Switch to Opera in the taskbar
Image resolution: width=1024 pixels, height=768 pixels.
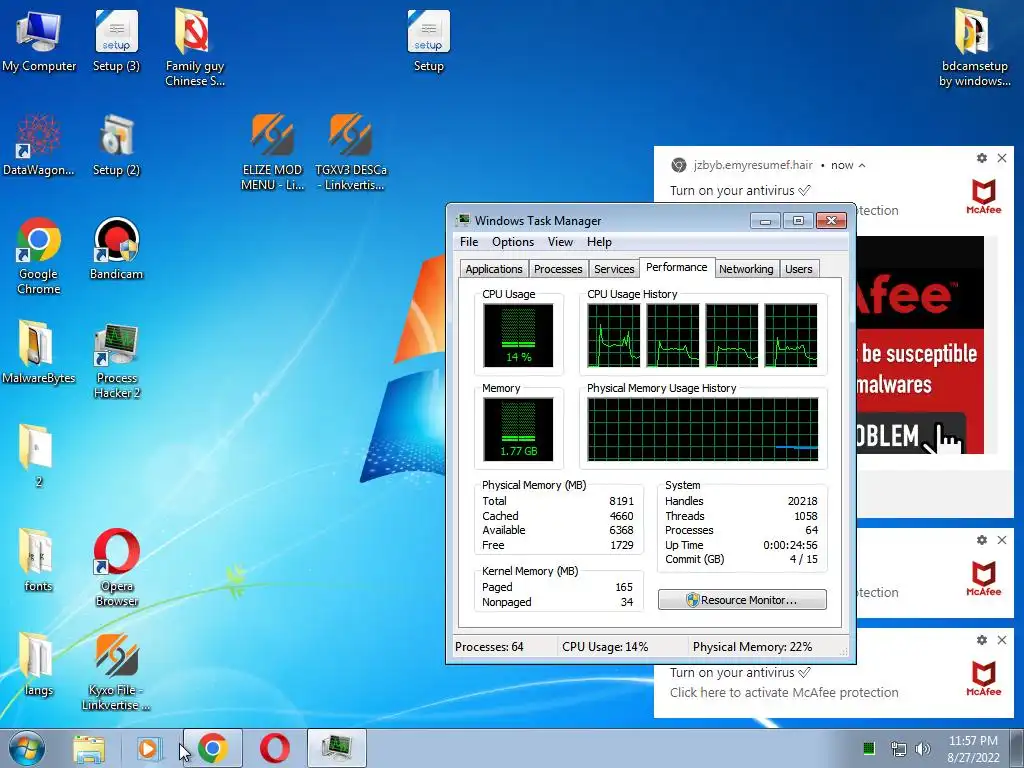[275, 748]
